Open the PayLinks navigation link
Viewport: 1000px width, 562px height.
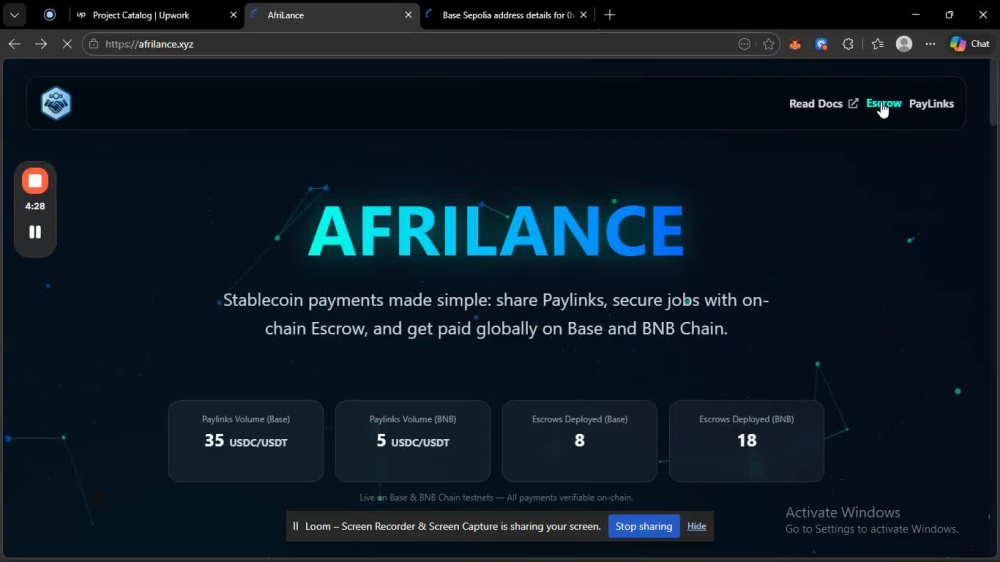(931, 103)
